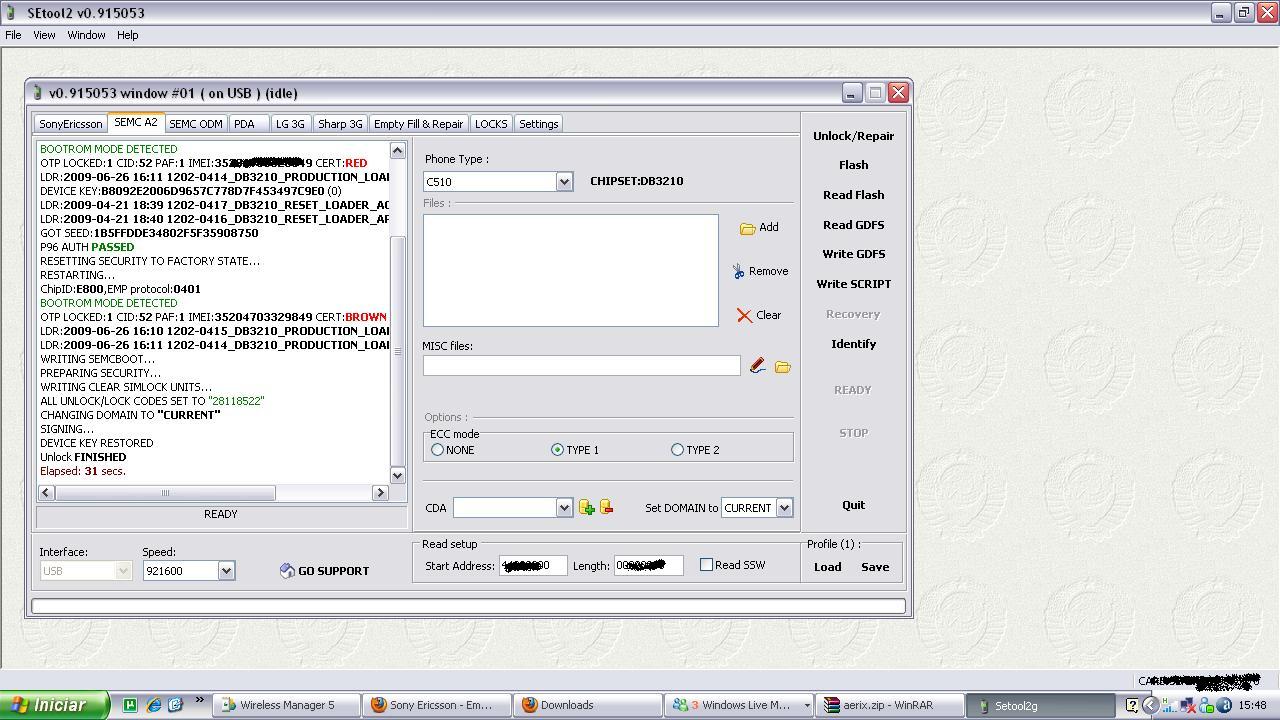Select ECC mode TYPE 1 radio button
This screenshot has width=1280, height=720.
[557, 450]
